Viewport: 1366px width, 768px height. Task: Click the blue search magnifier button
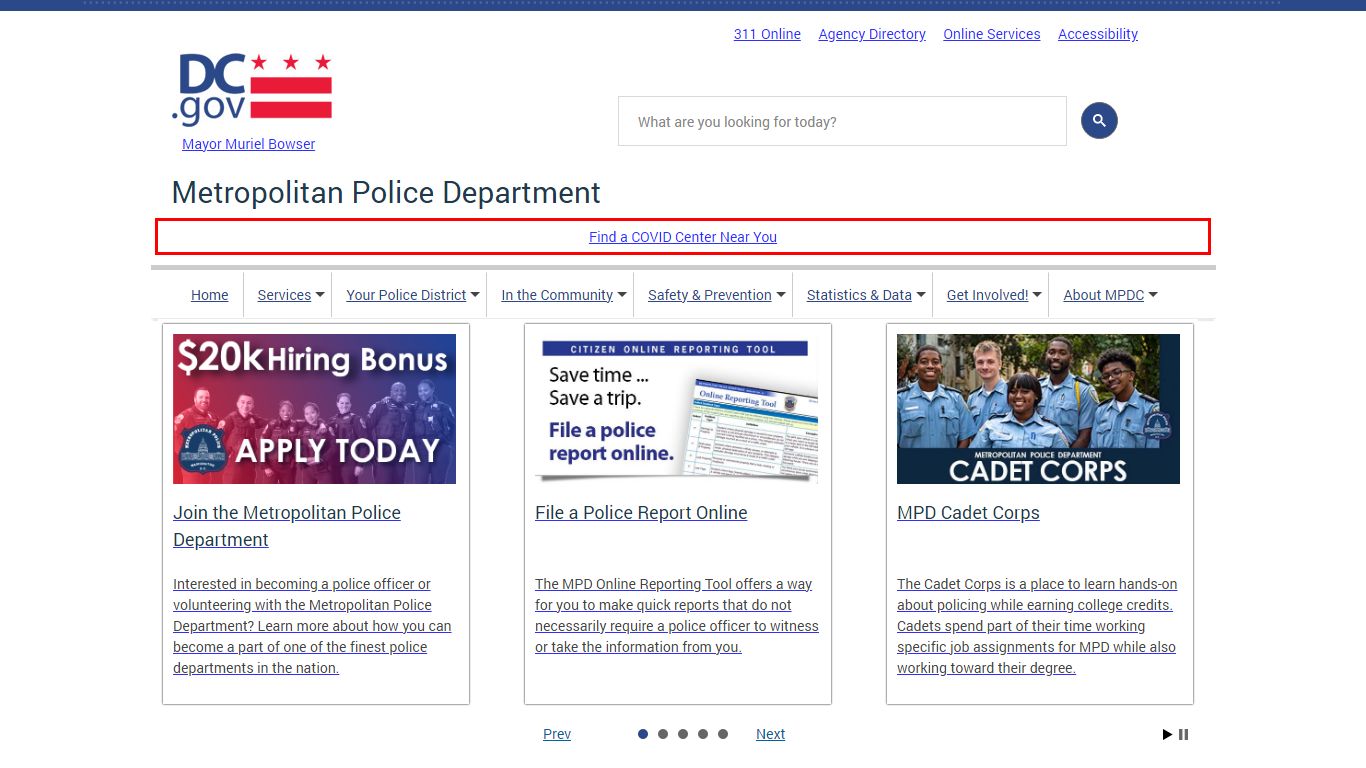(1099, 121)
